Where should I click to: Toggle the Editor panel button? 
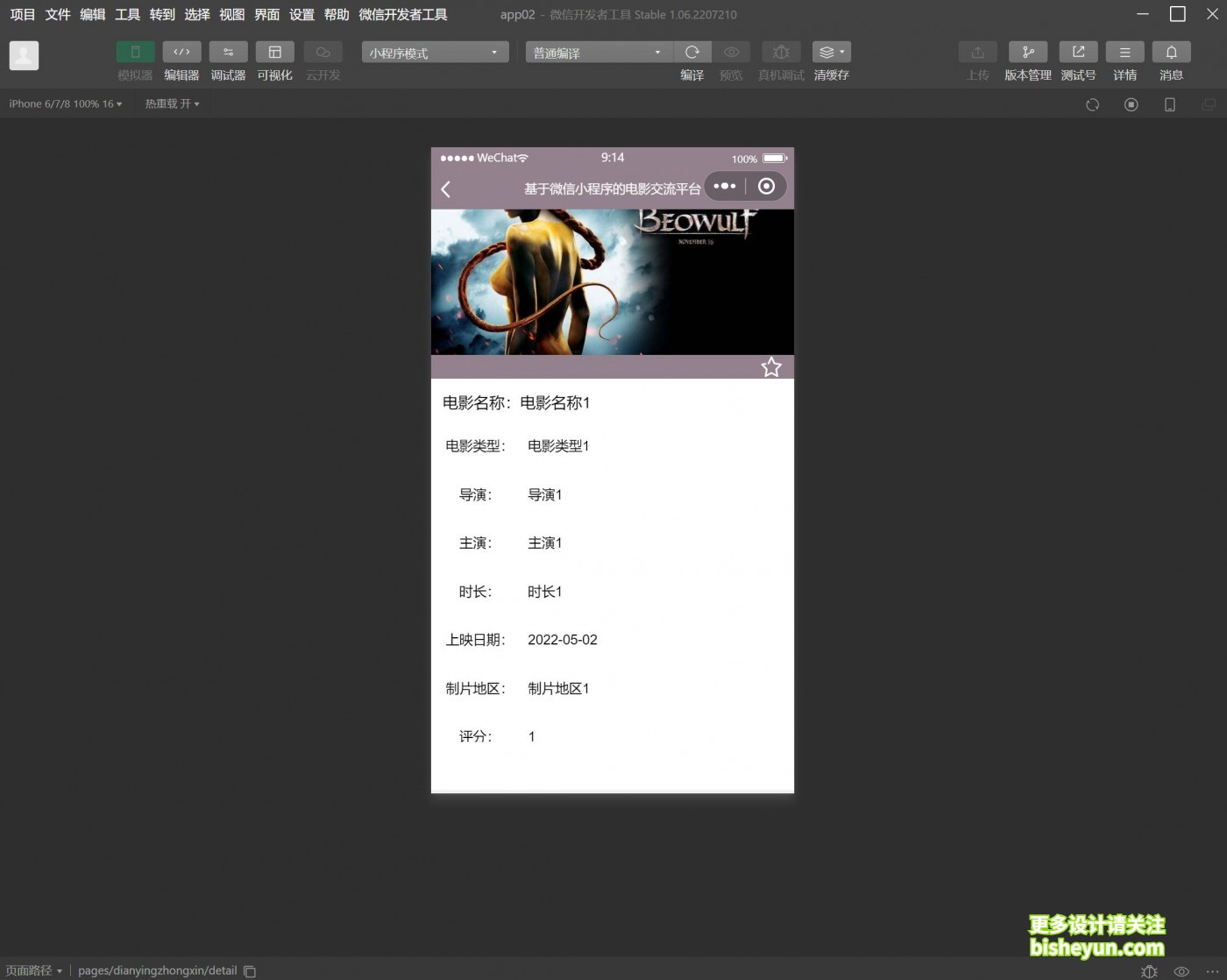coord(181,52)
